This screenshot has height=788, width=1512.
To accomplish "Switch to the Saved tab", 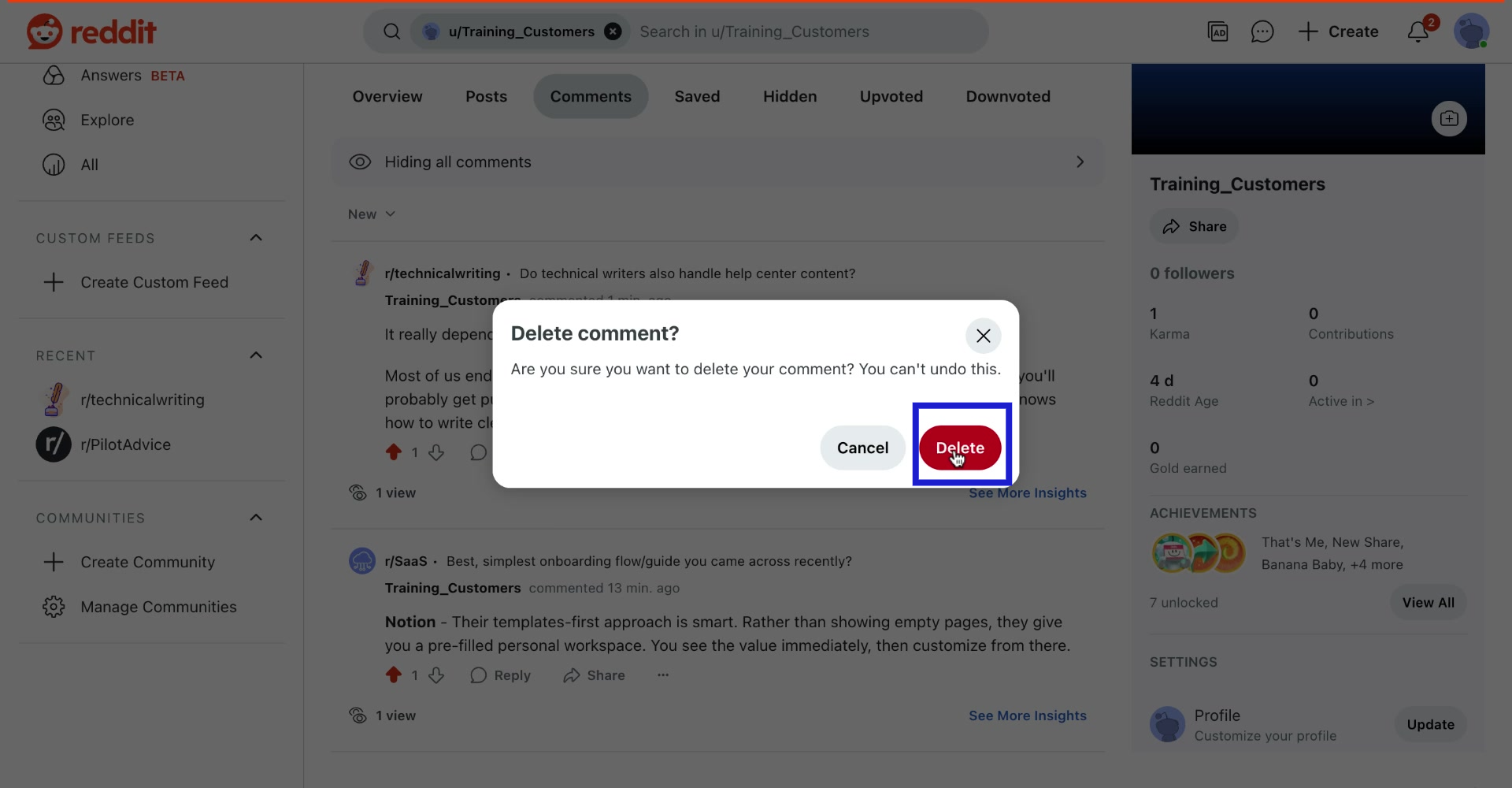I will [x=697, y=96].
